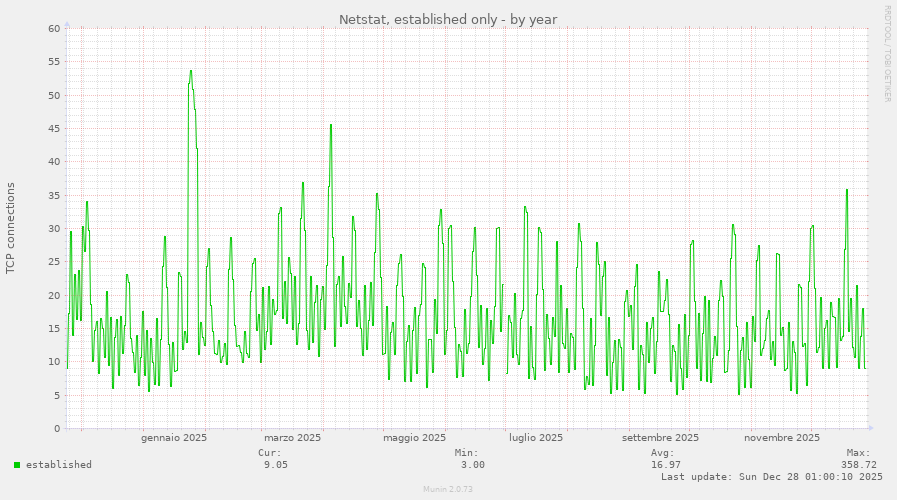Click the 'novembre 2025' x-axis label

pos(781,438)
